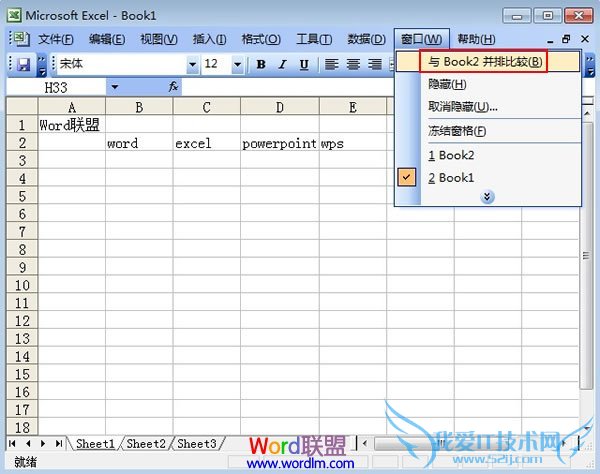Click Select All corner box
600x474 pixels.
pyautogui.click(x=22, y=106)
